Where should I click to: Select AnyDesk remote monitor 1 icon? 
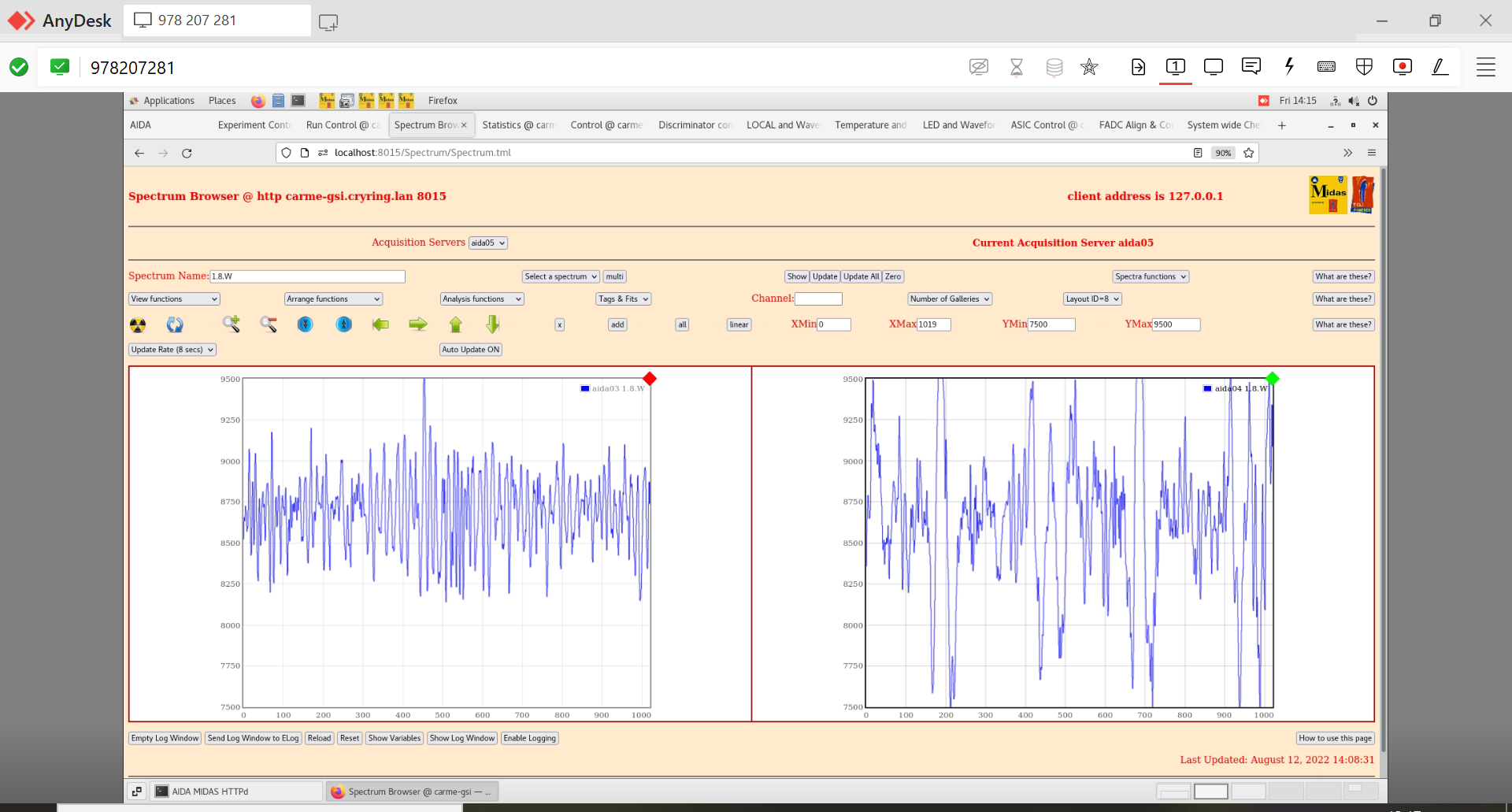1176,67
